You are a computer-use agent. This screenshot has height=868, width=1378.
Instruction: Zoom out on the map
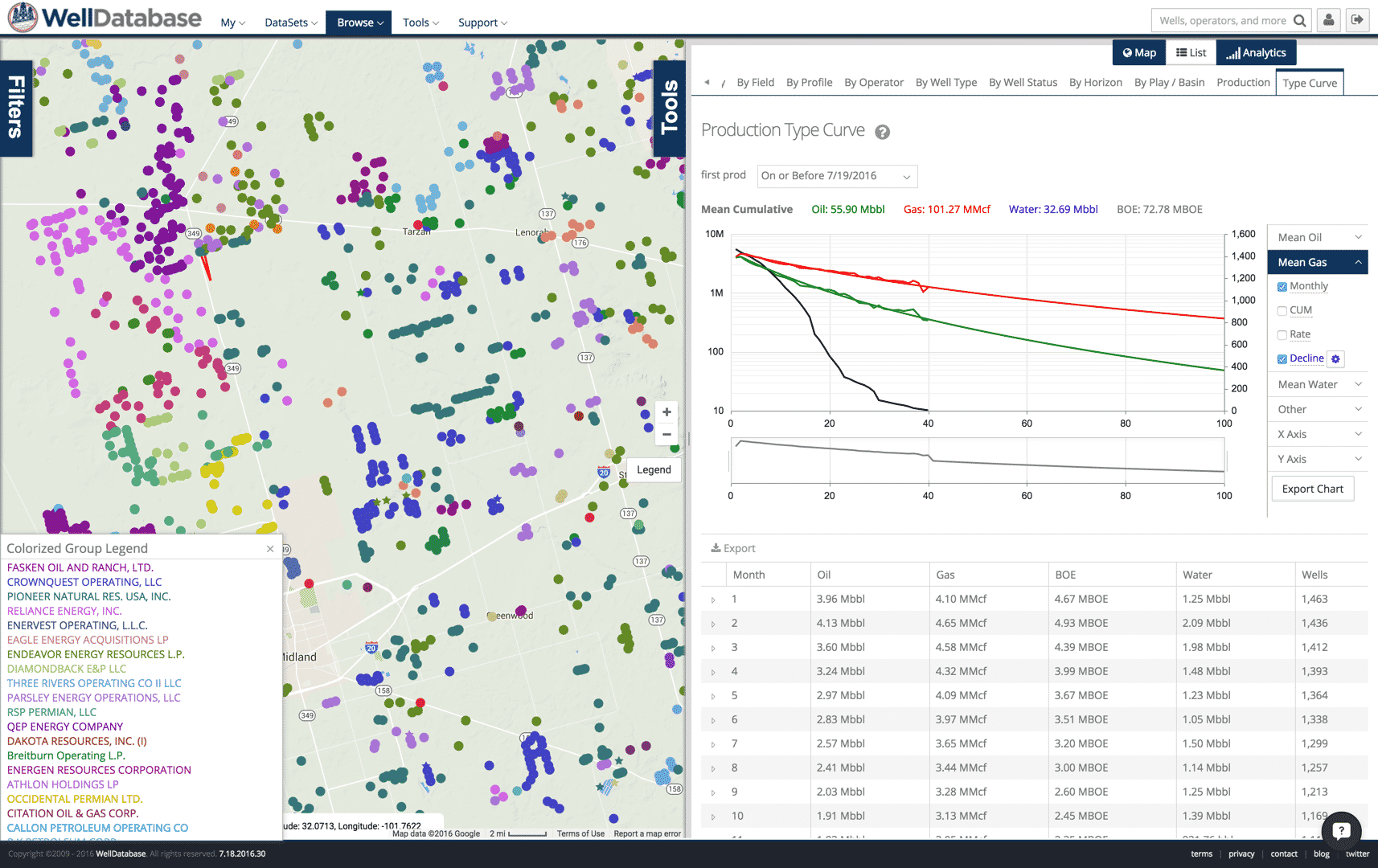point(666,434)
